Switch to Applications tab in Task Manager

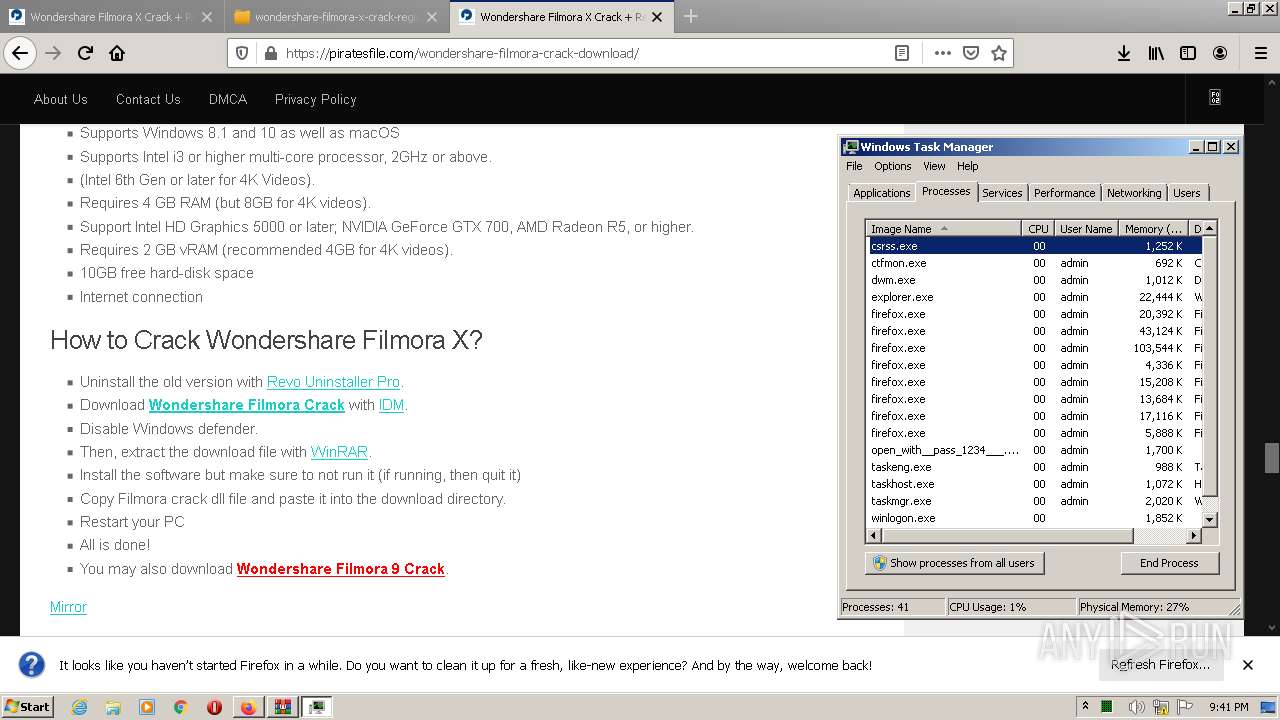coord(881,193)
